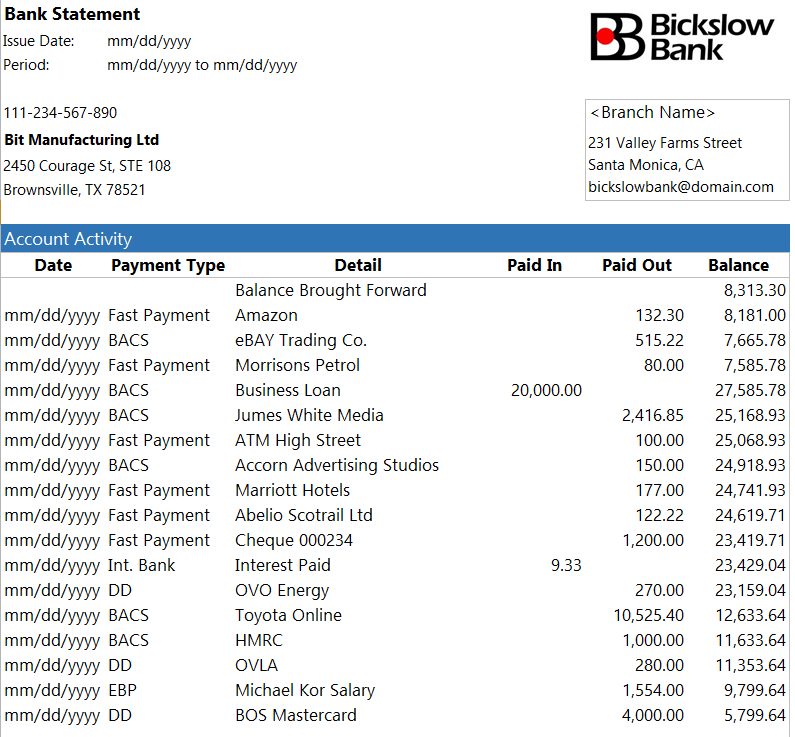Viewport: 795px width, 737px height.
Task: Select the Bit Manufacturing Ltd company name
Action: click(81, 140)
